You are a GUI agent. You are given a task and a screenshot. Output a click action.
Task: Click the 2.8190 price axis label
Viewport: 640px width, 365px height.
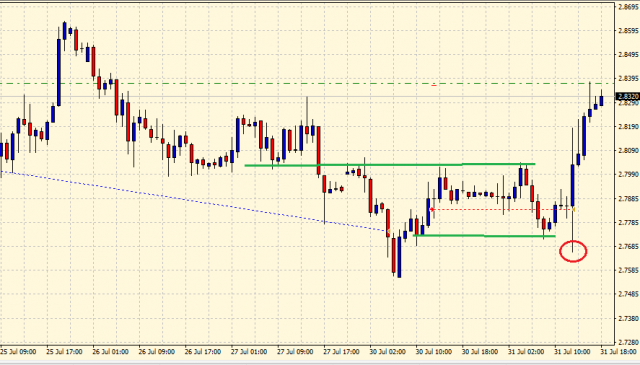(629, 127)
